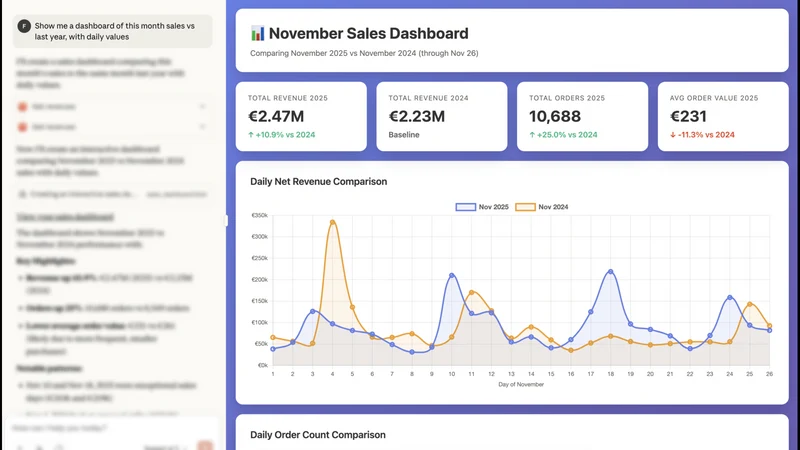Click the 'Baseline' label in 2024 card
This screenshot has width=800, height=450.
[404, 135]
